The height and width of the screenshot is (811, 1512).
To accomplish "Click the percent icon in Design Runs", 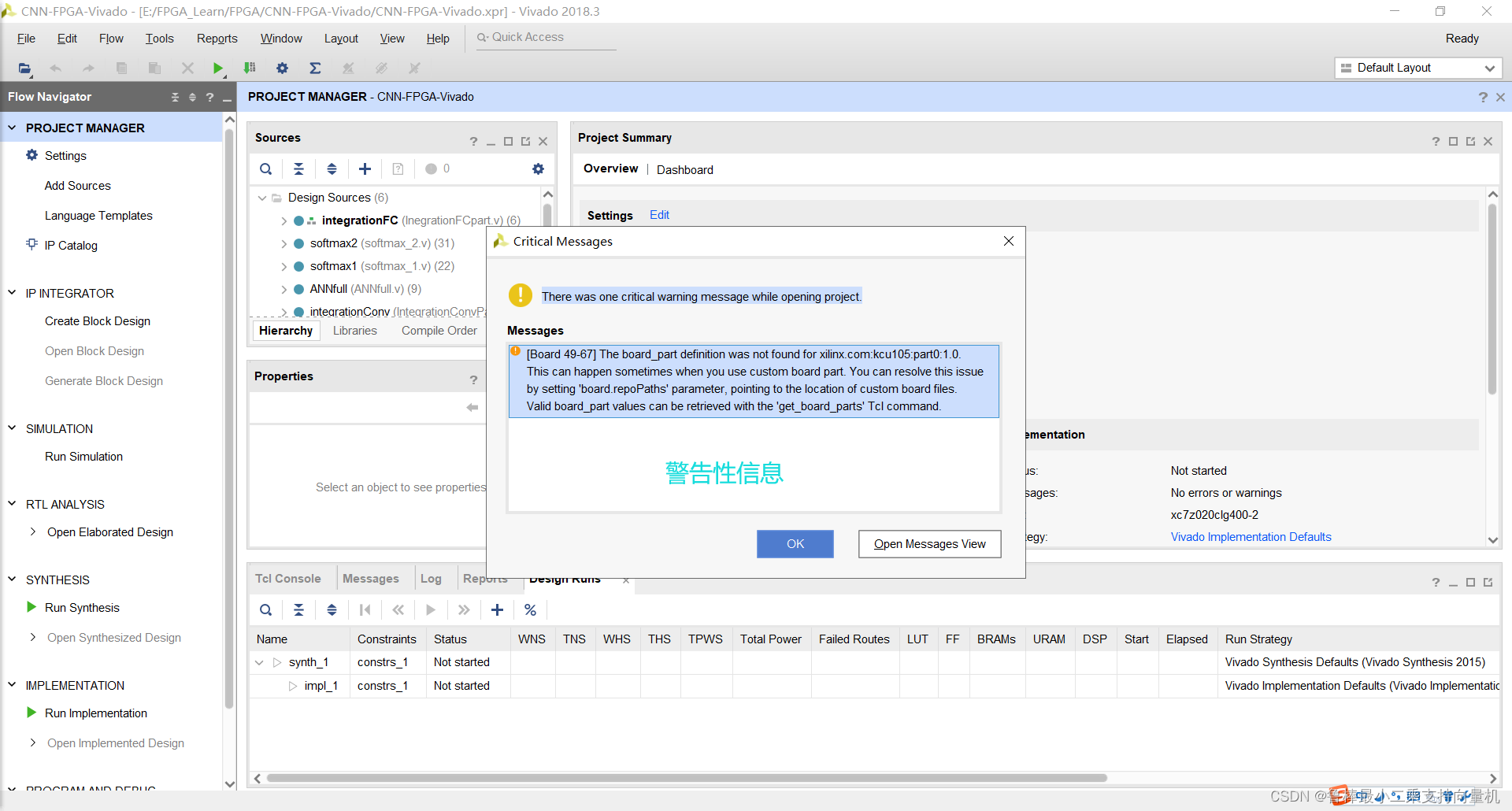I will coord(530,609).
